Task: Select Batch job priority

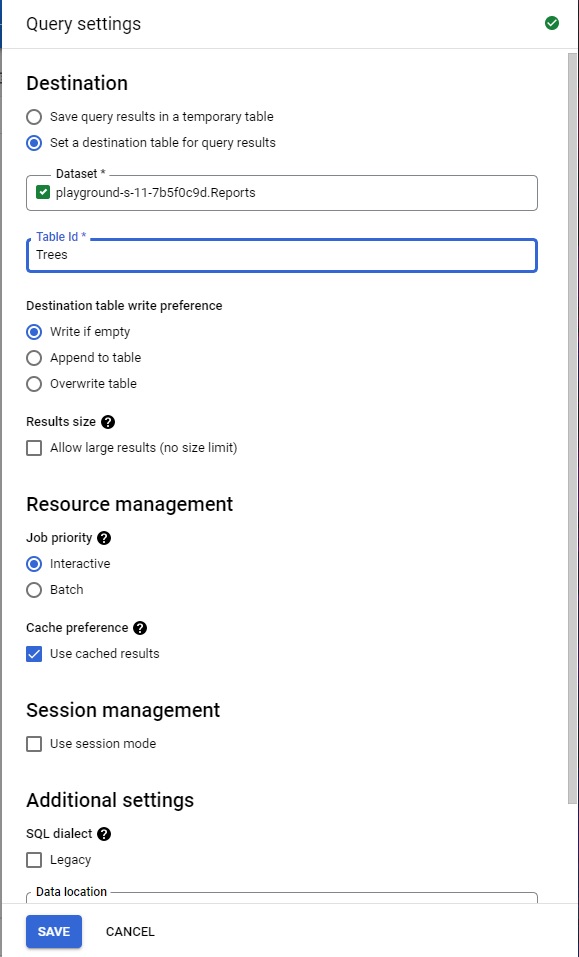Action: click(x=34, y=590)
